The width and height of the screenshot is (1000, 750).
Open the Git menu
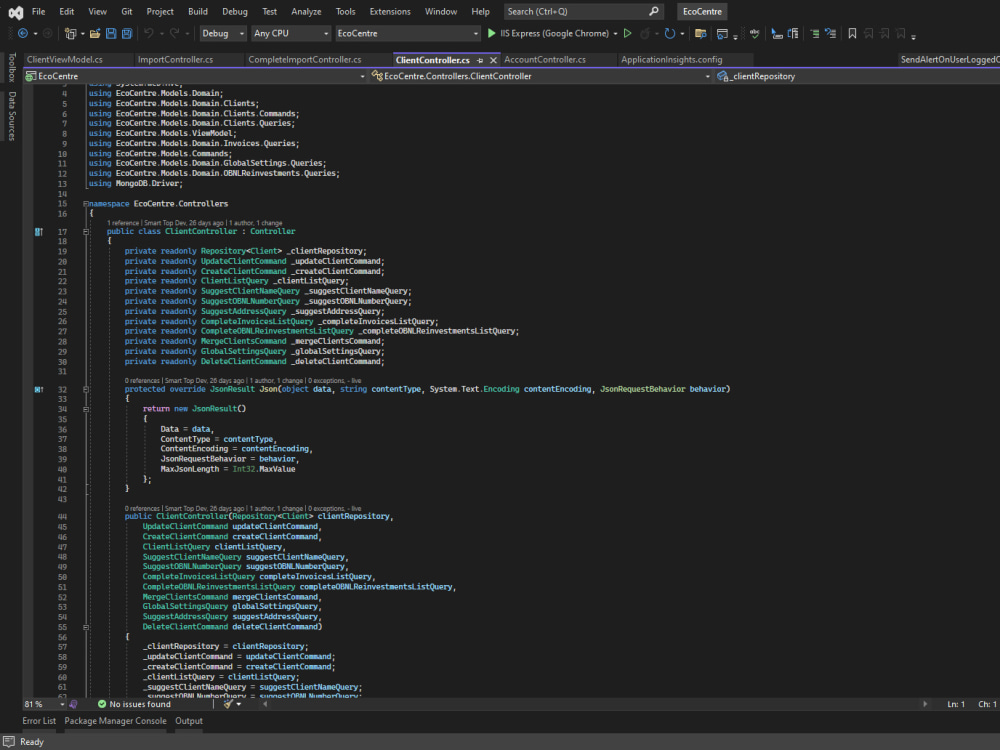(126, 11)
